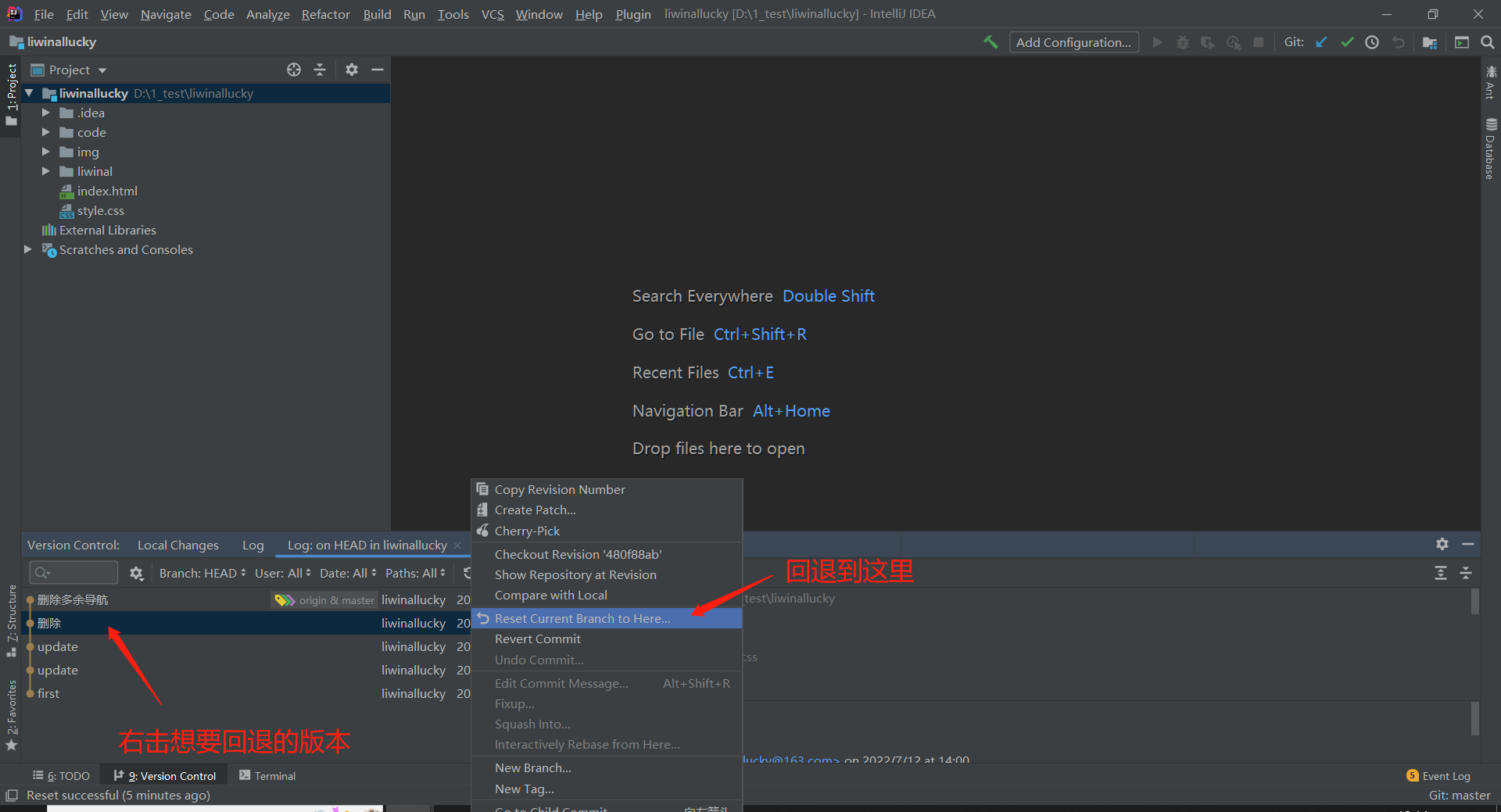This screenshot has height=812, width=1501.
Task: Select the style.css file
Action: pos(100,210)
